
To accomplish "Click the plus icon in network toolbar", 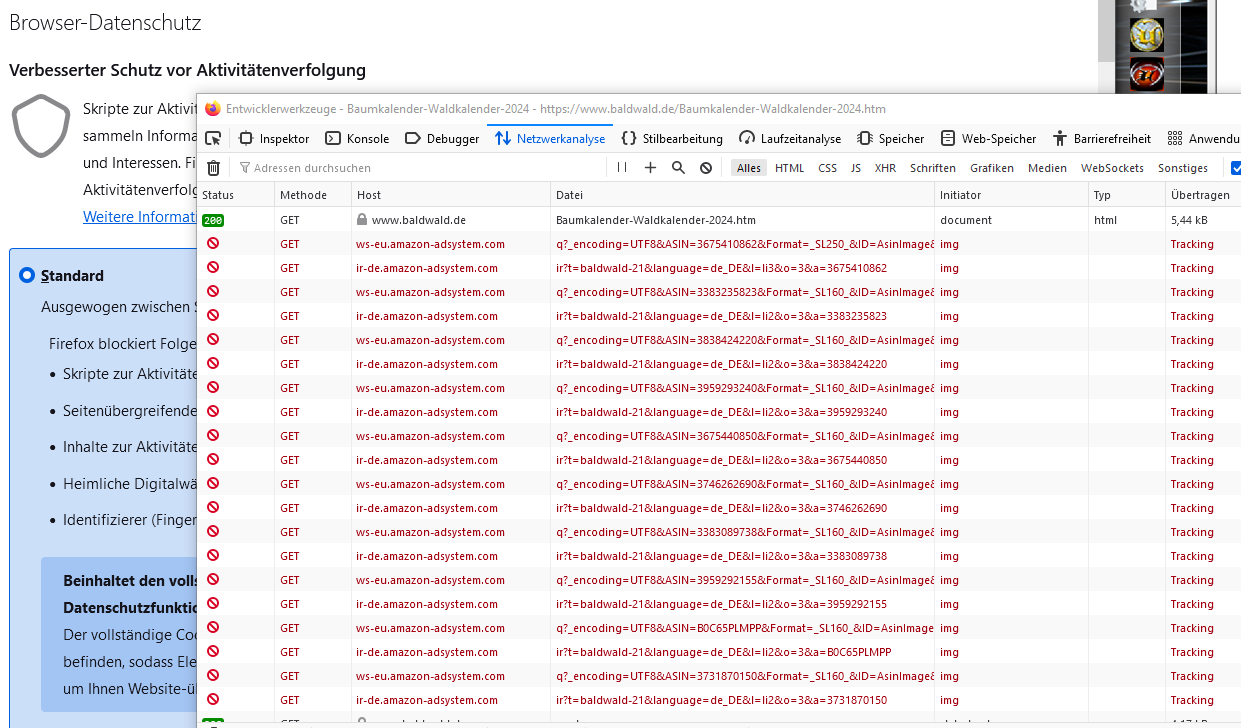I will 650,168.
